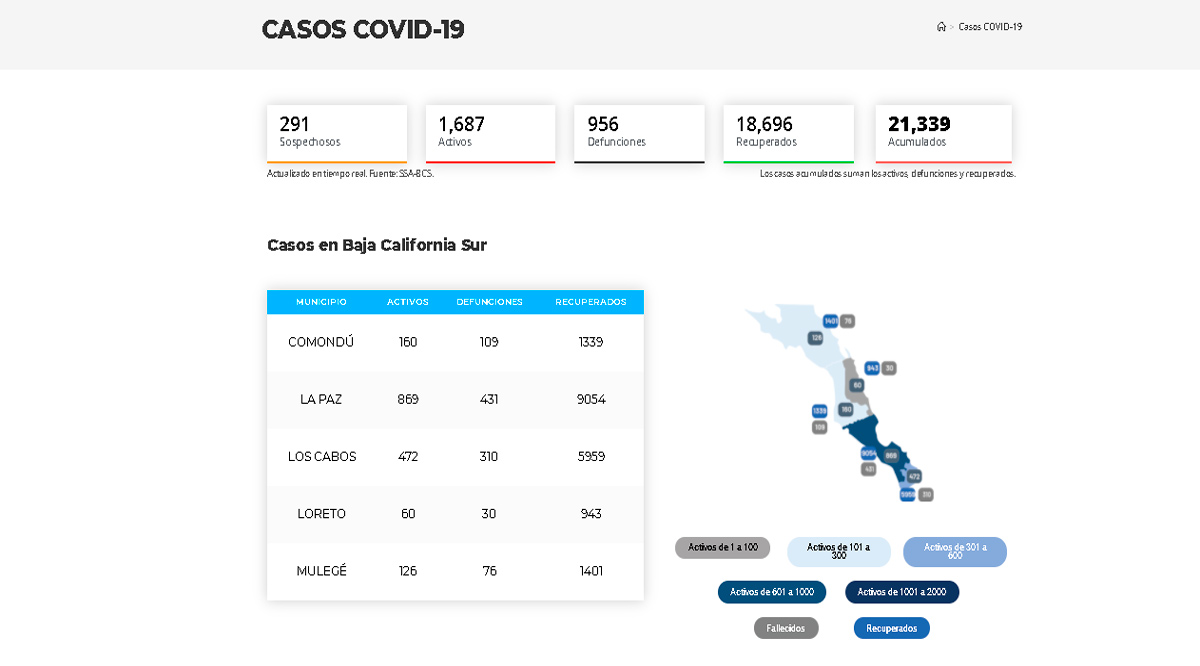Select the LA PAZ table row
The height and width of the screenshot is (666, 1200).
[455, 399]
